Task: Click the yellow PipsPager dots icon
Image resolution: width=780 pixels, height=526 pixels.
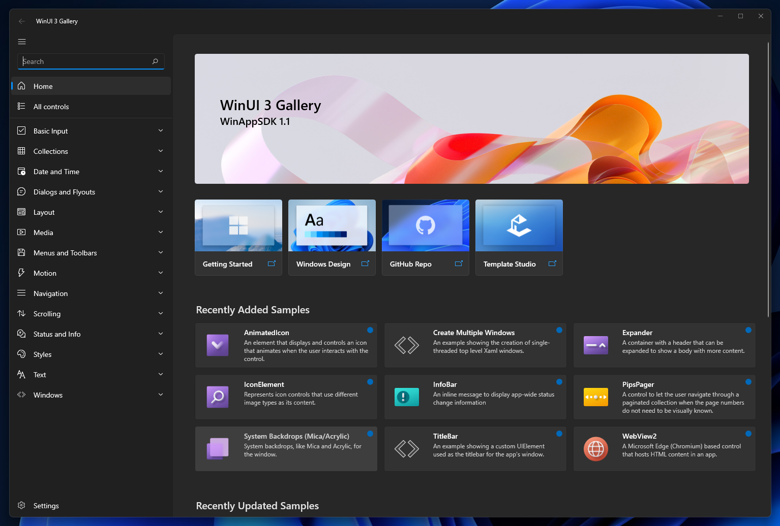Action: 595,397
